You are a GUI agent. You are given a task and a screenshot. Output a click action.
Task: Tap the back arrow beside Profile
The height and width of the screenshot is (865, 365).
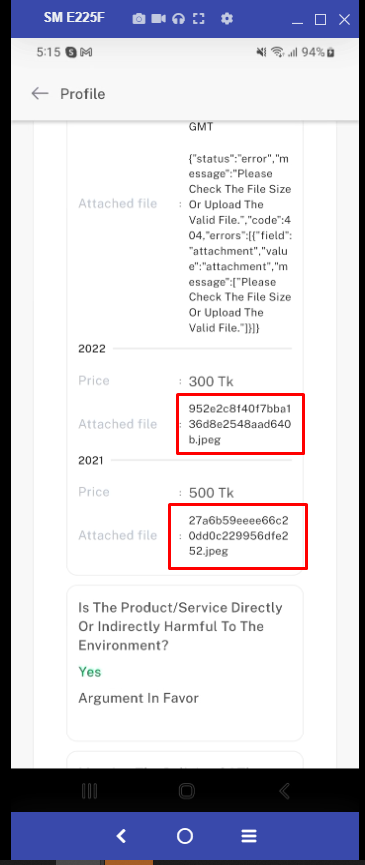pyautogui.click(x=40, y=94)
